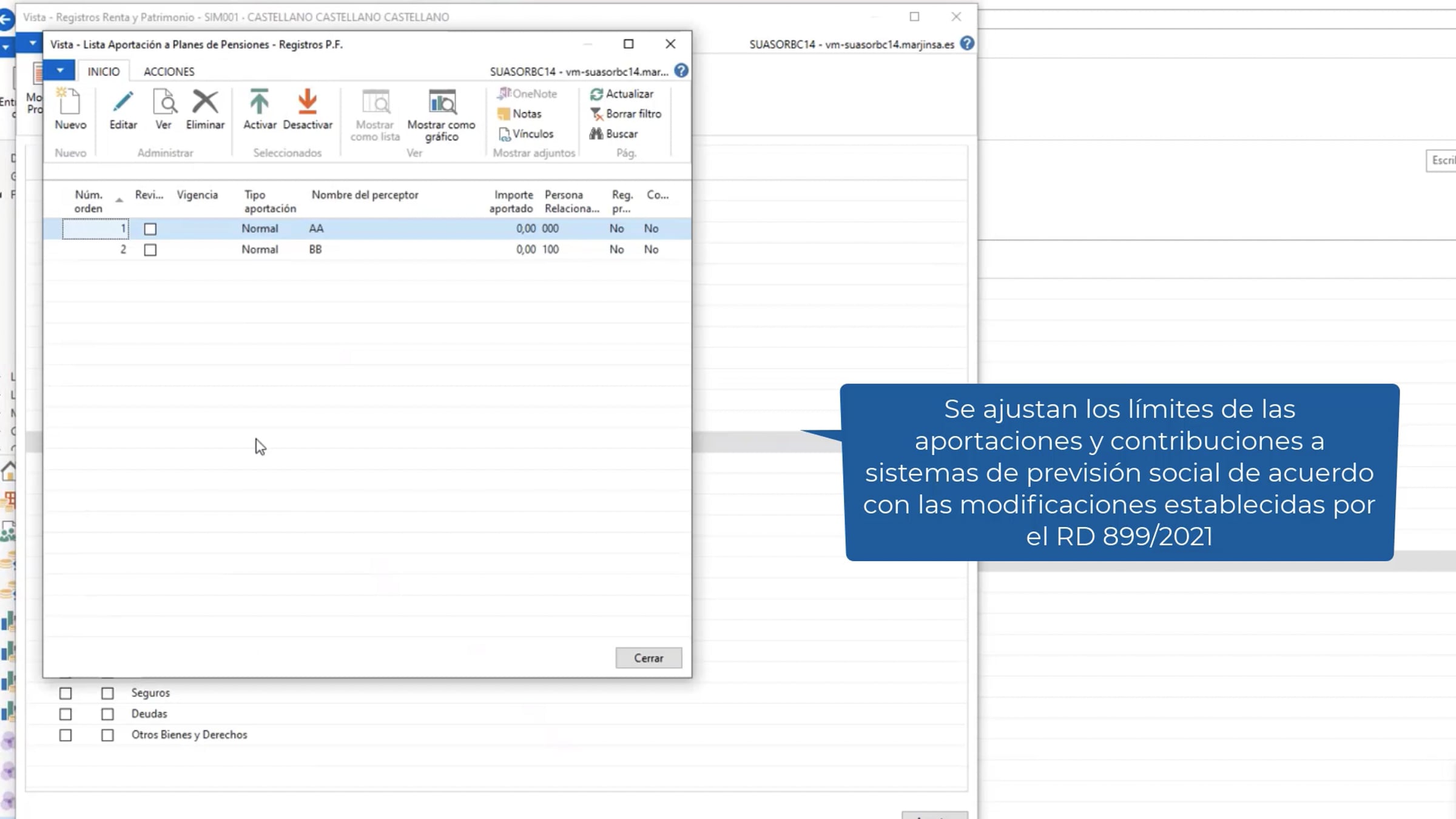
Task: Click persona relacionada value 100
Action: click(550, 249)
